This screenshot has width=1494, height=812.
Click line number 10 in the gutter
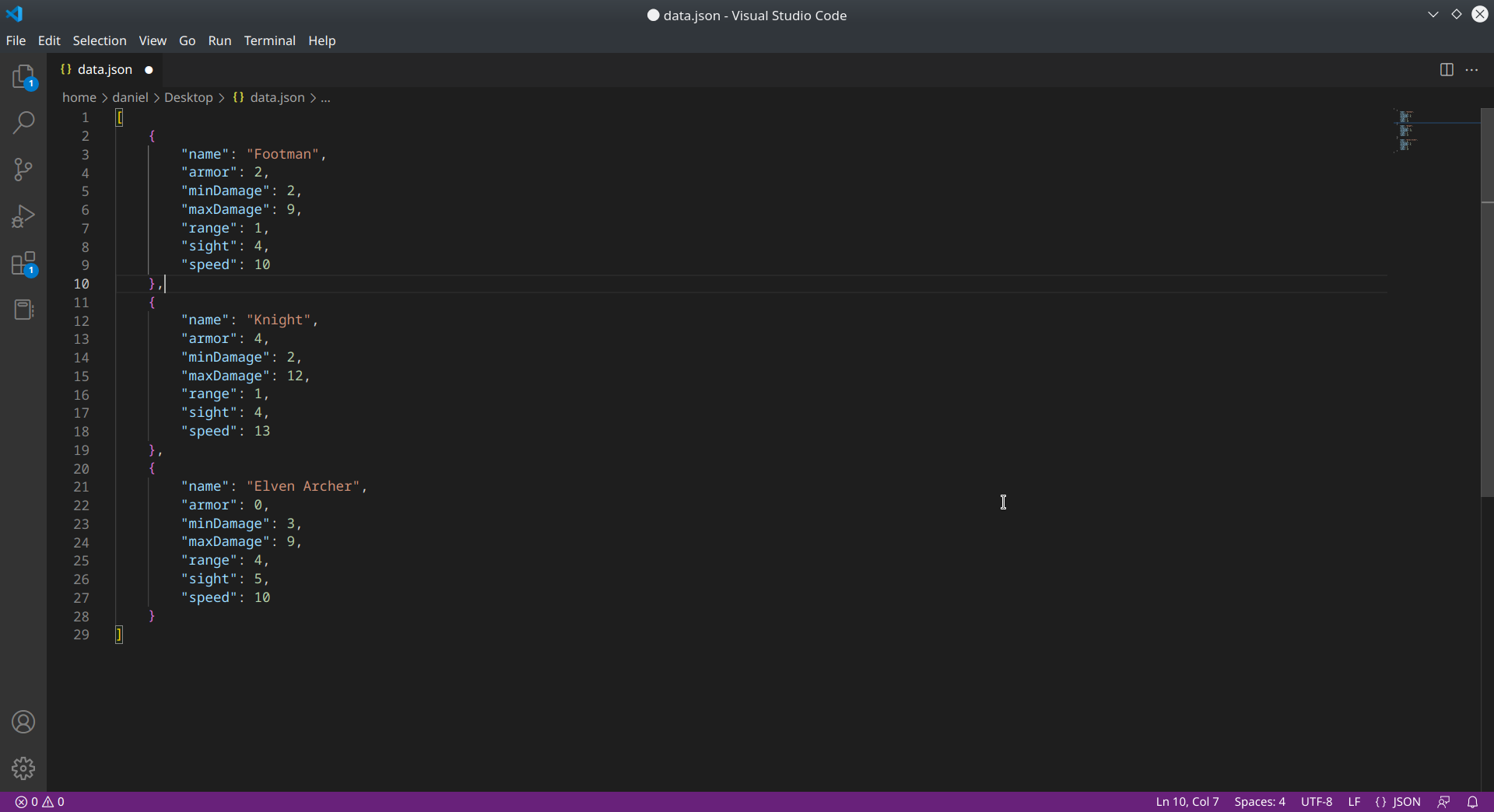82,284
